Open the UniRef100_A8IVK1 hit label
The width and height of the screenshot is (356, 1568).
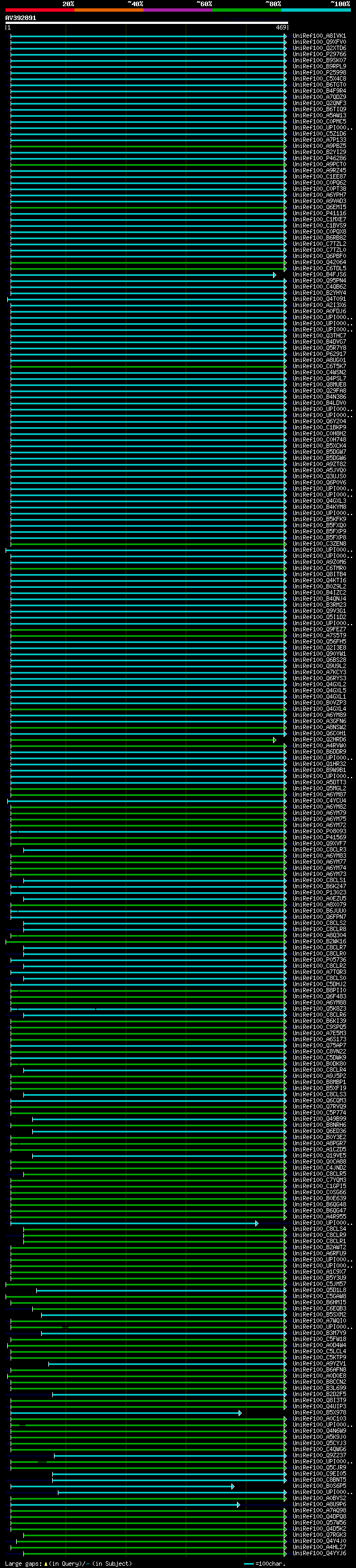pos(319,36)
